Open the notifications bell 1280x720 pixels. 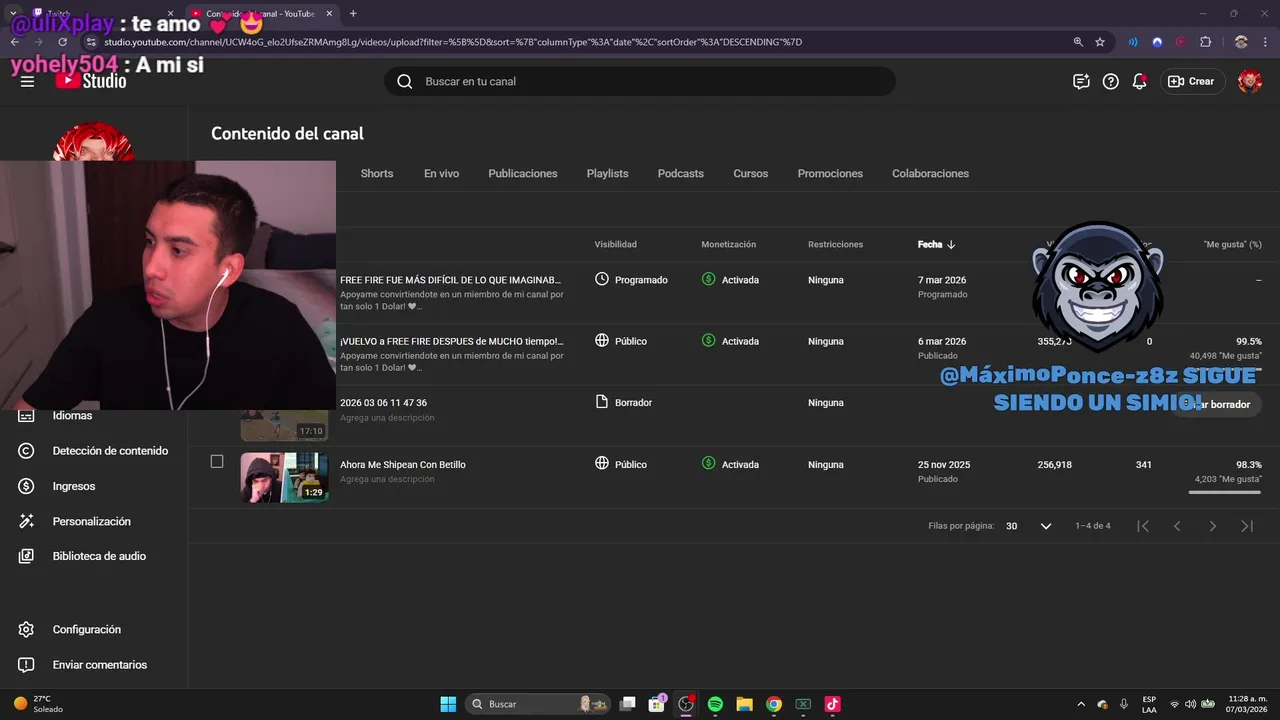pyautogui.click(x=1139, y=81)
